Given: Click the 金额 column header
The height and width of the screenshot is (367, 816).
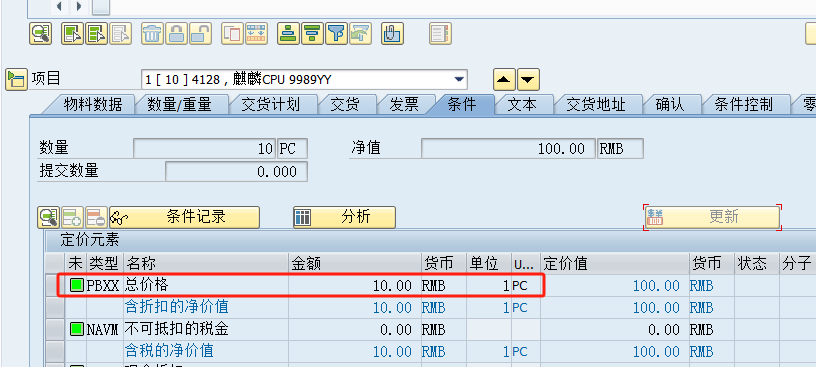Looking at the screenshot, I should 354,263.
